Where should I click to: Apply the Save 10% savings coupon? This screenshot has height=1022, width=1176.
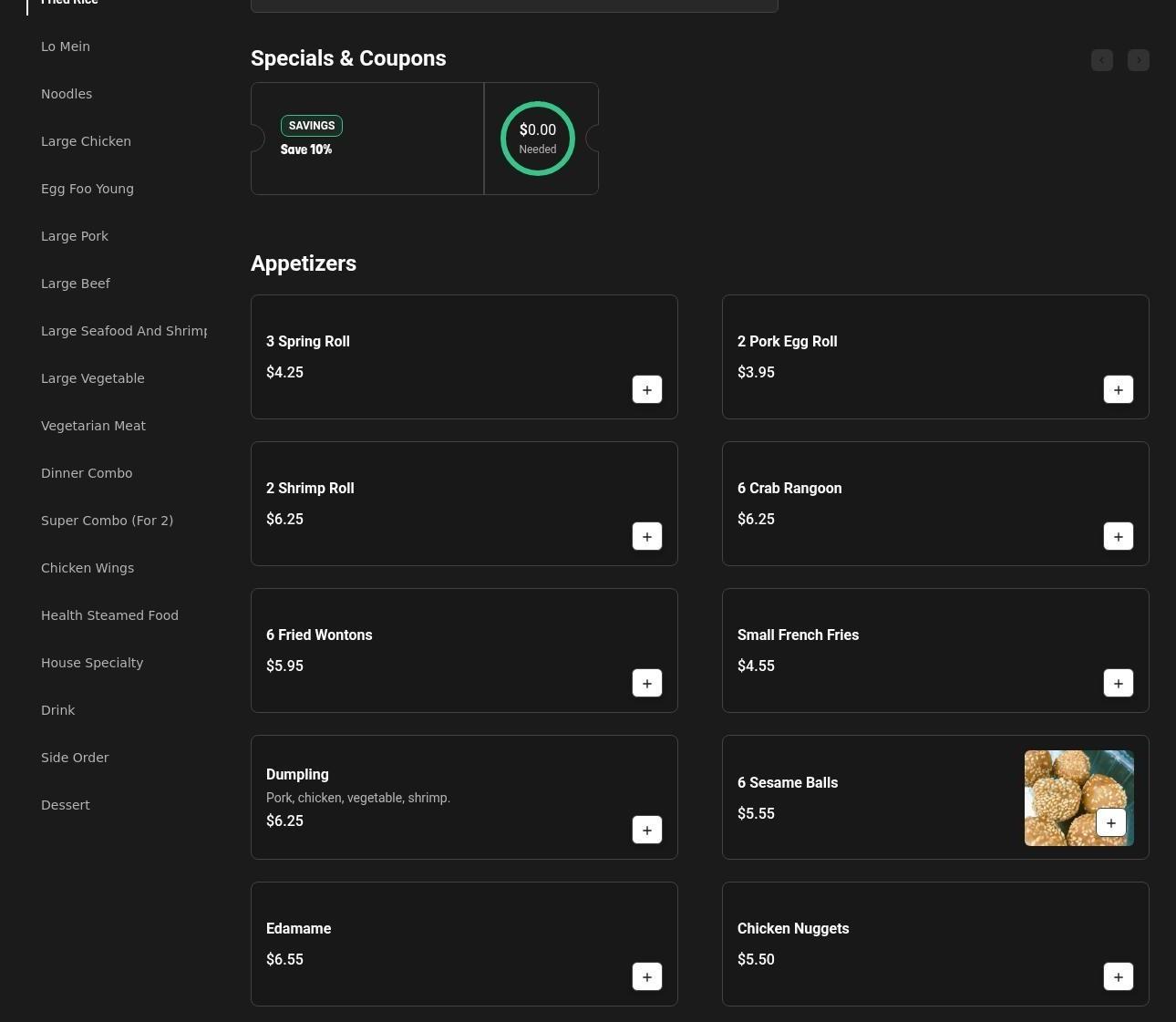click(366, 139)
